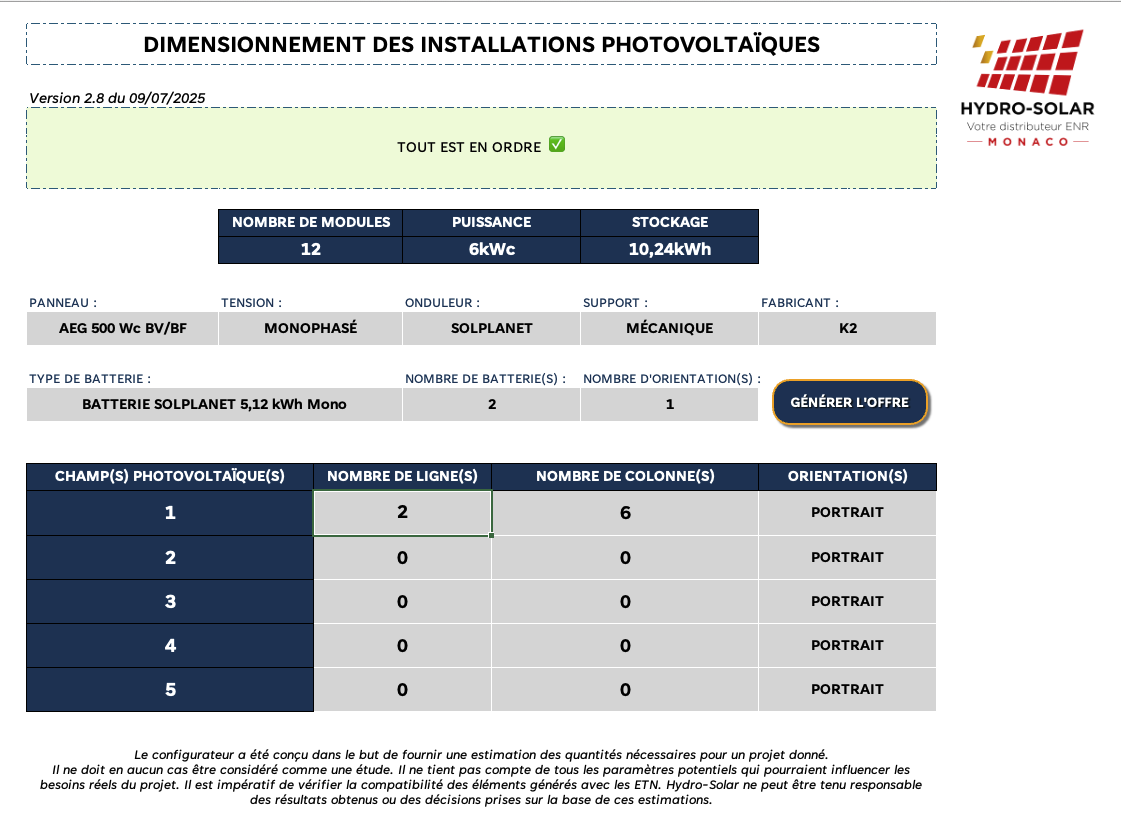The image size is (1121, 838).
Task: Click the FABRICANT : label
Action: [800, 303]
